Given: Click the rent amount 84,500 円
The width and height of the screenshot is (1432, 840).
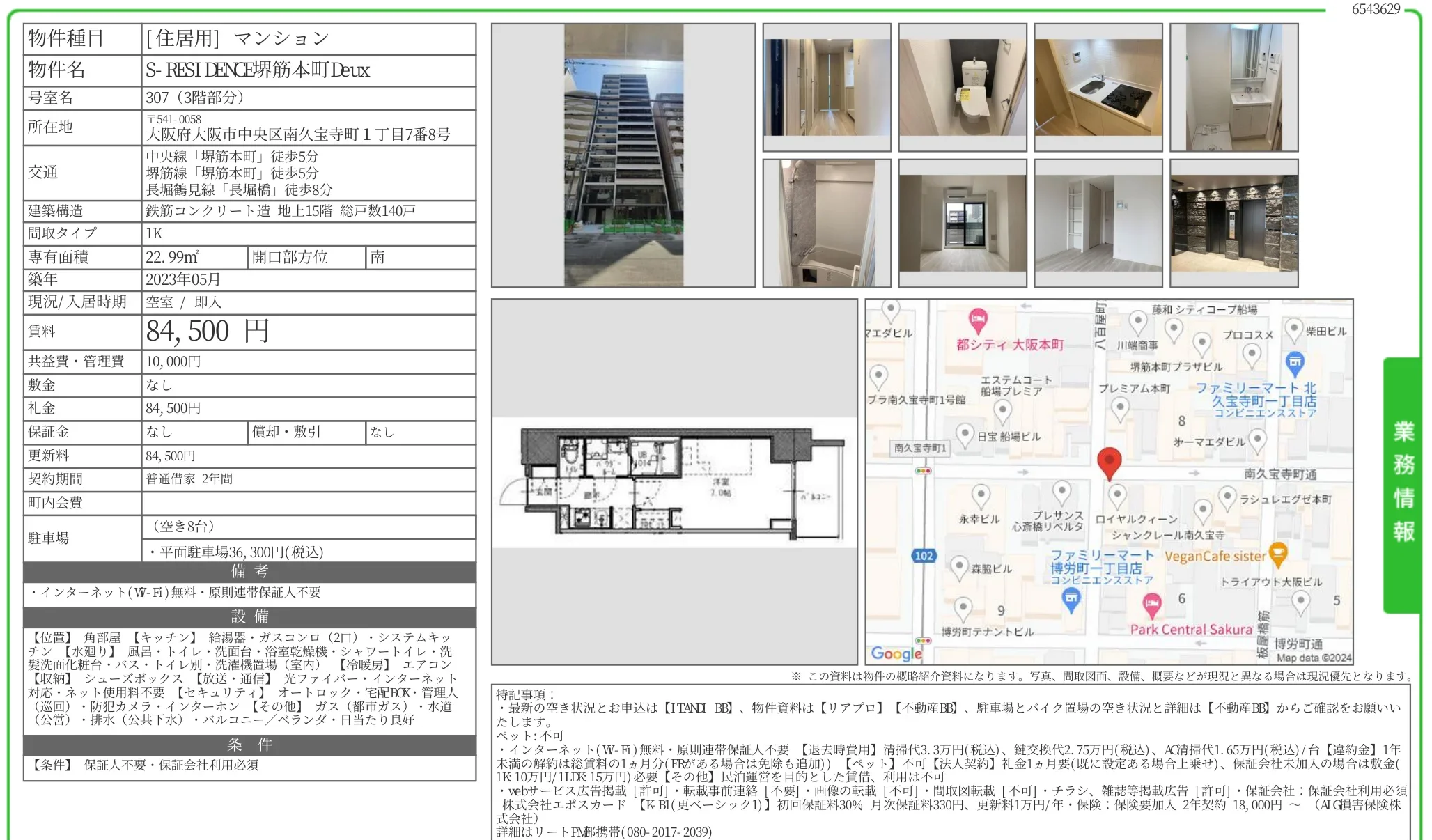Looking at the screenshot, I should point(207,331).
